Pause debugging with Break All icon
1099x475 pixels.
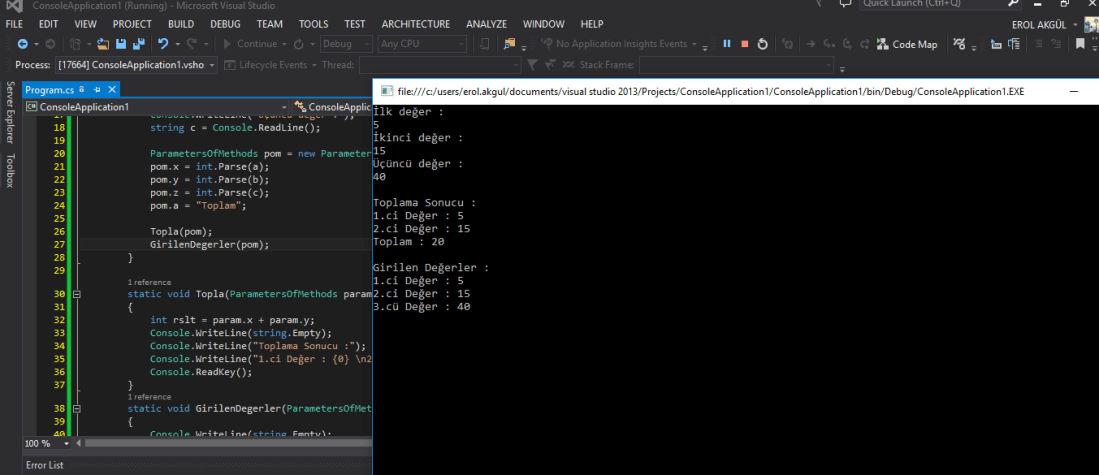pyautogui.click(x=727, y=44)
